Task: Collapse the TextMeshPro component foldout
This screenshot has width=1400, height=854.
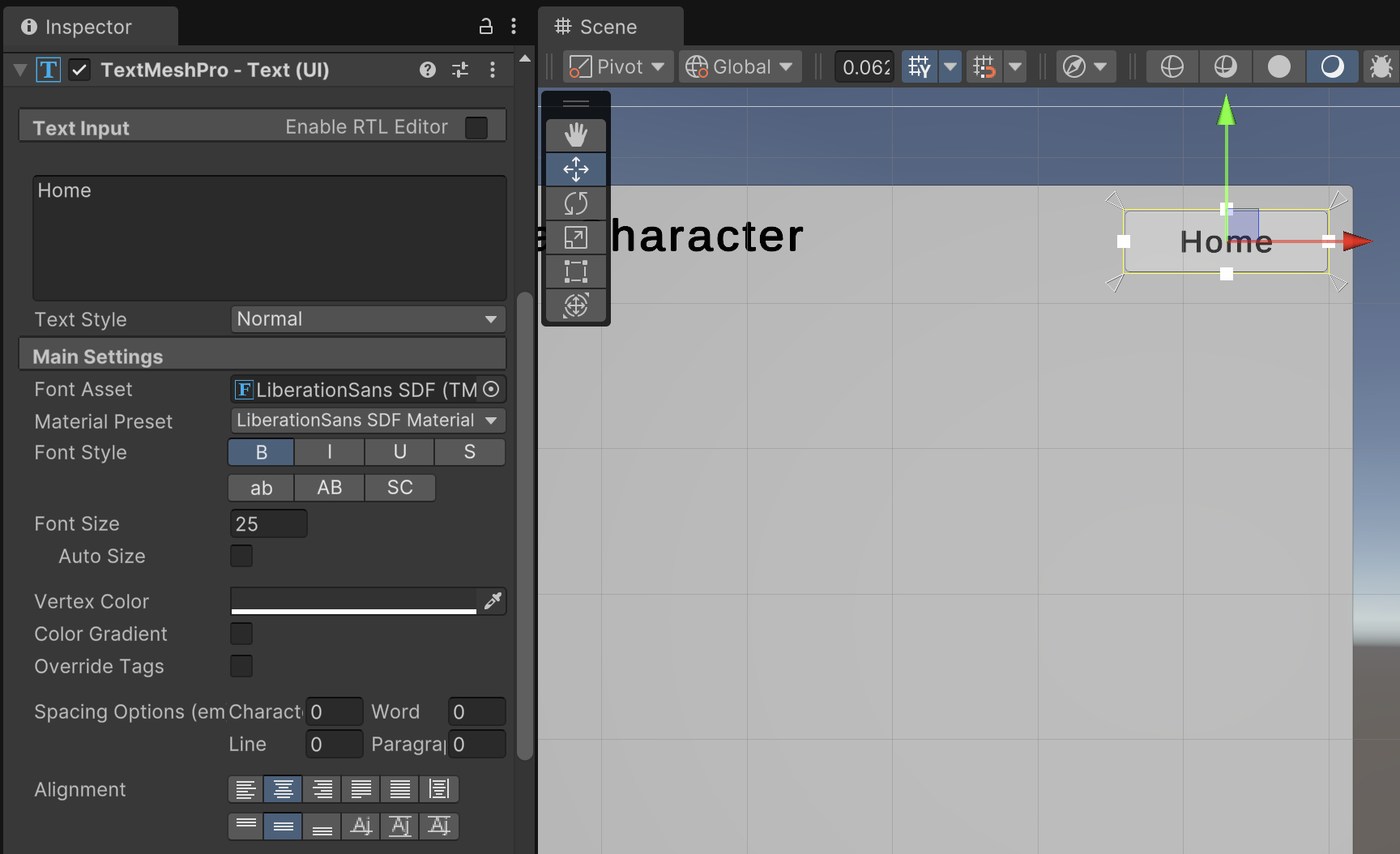Action: point(20,70)
